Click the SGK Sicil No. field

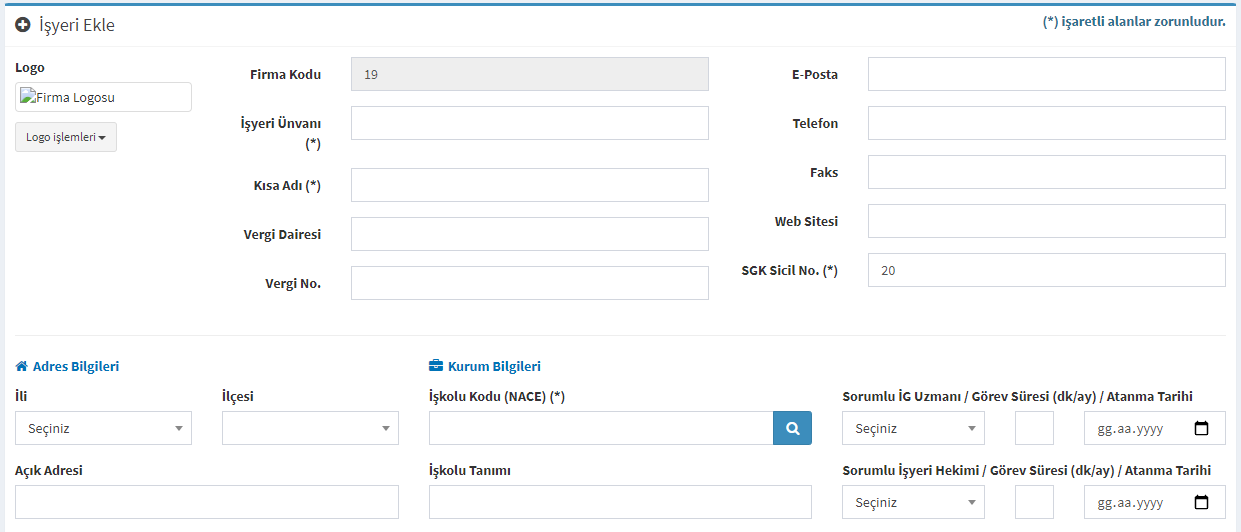pos(1047,270)
